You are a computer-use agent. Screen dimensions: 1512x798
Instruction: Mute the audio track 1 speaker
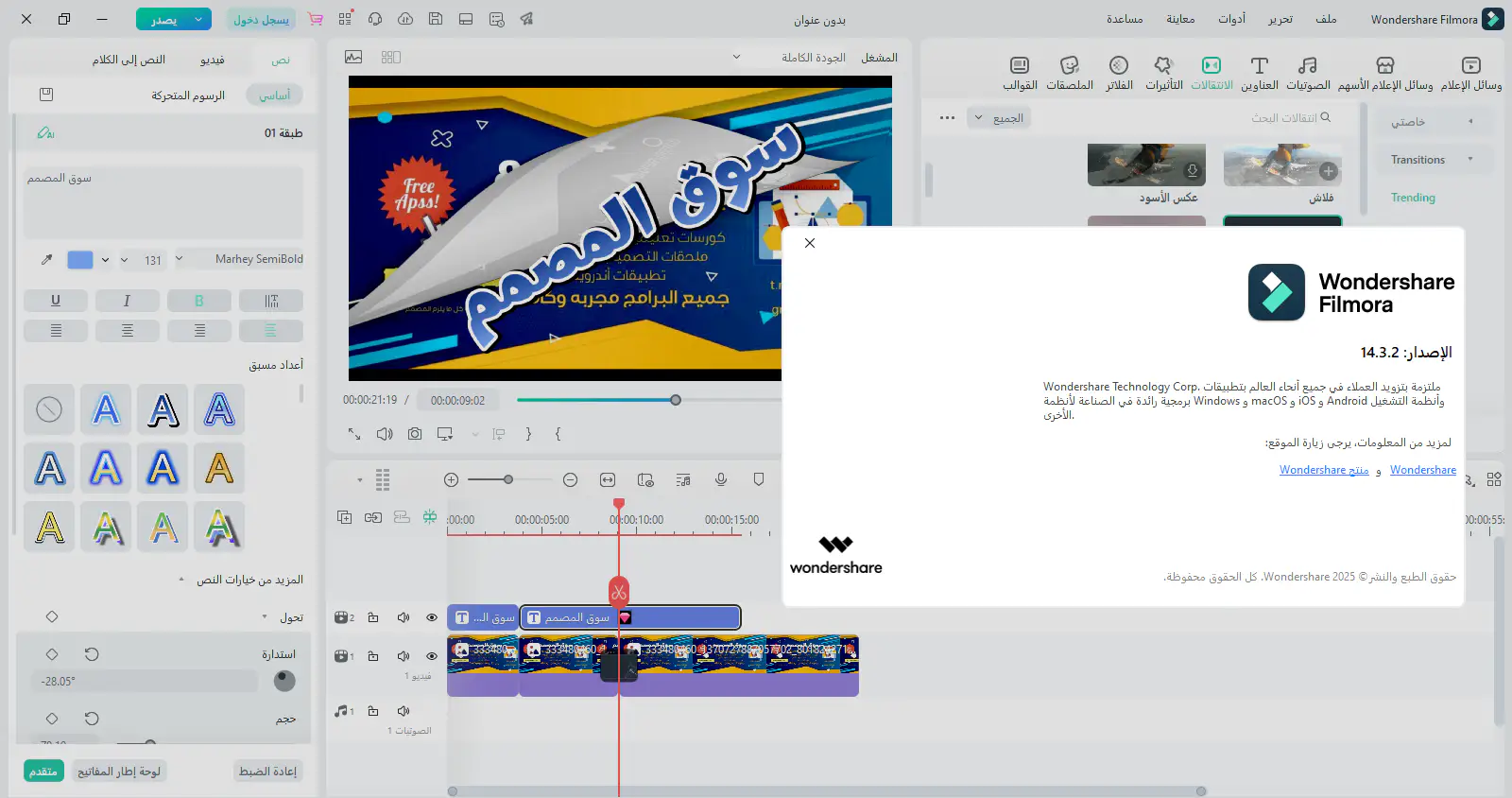click(x=404, y=711)
